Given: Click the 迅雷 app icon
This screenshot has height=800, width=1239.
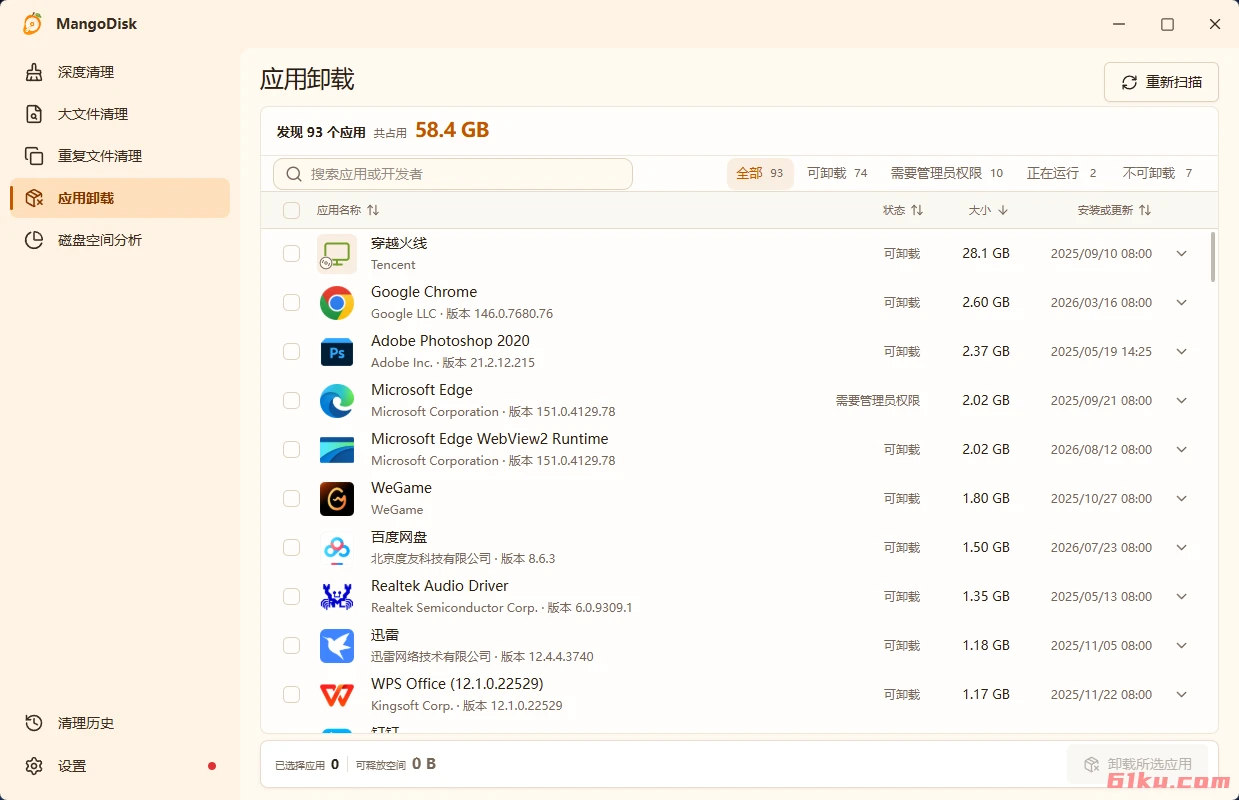Looking at the screenshot, I should tap(337, 646).
